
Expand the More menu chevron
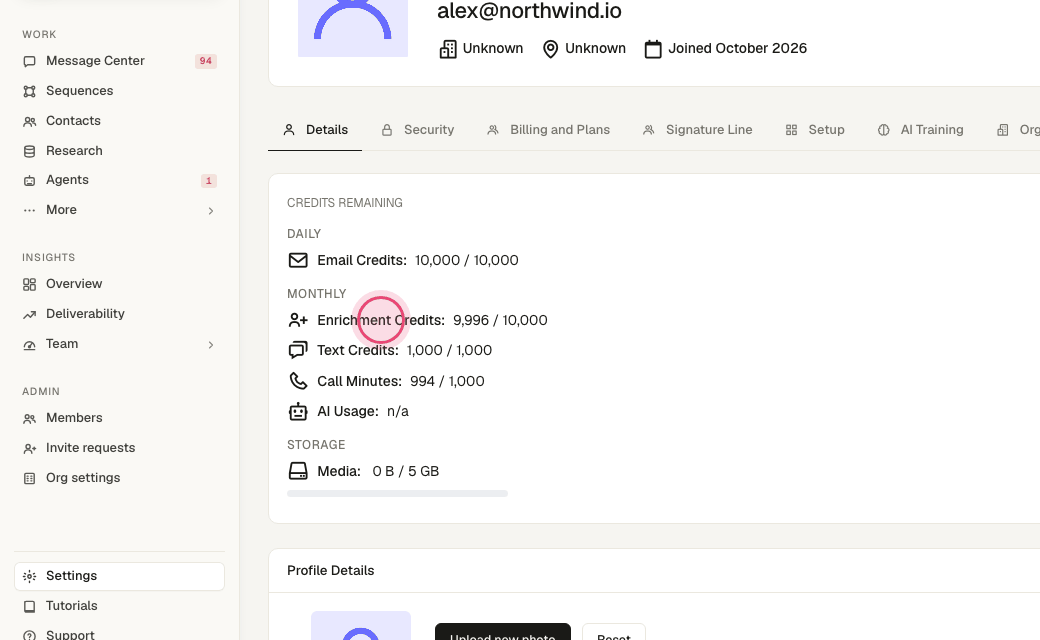pos(211,211)
